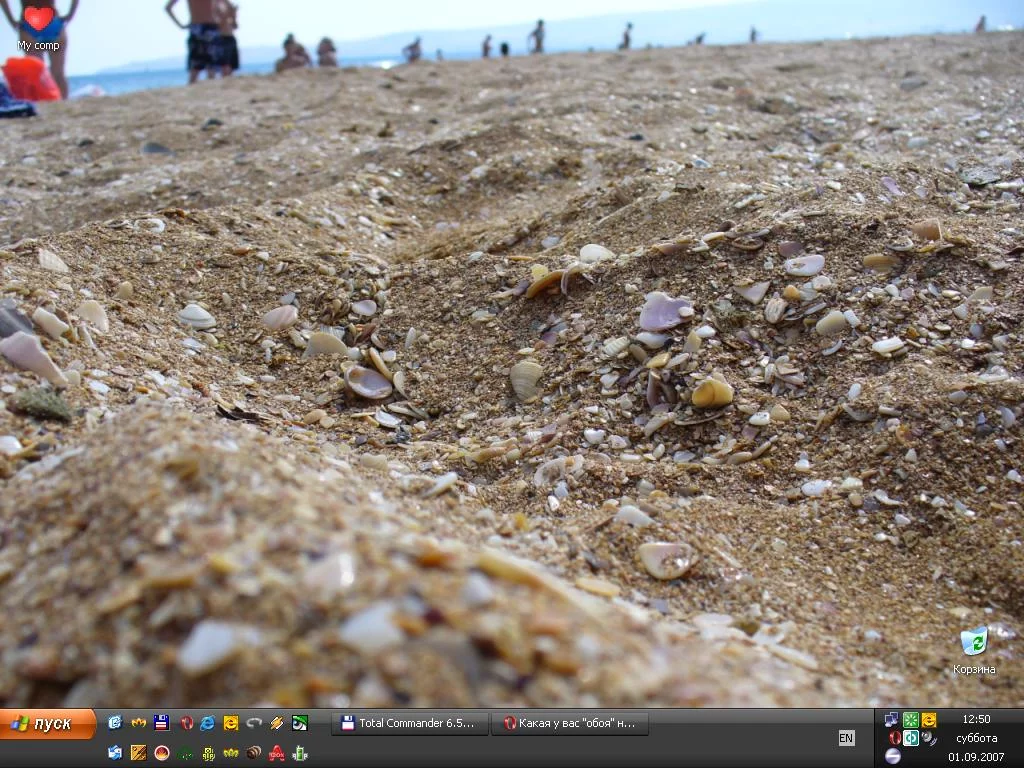Click the пуск Start button
This screenshot has height=768, width=1024.
(x=47, y=724)
